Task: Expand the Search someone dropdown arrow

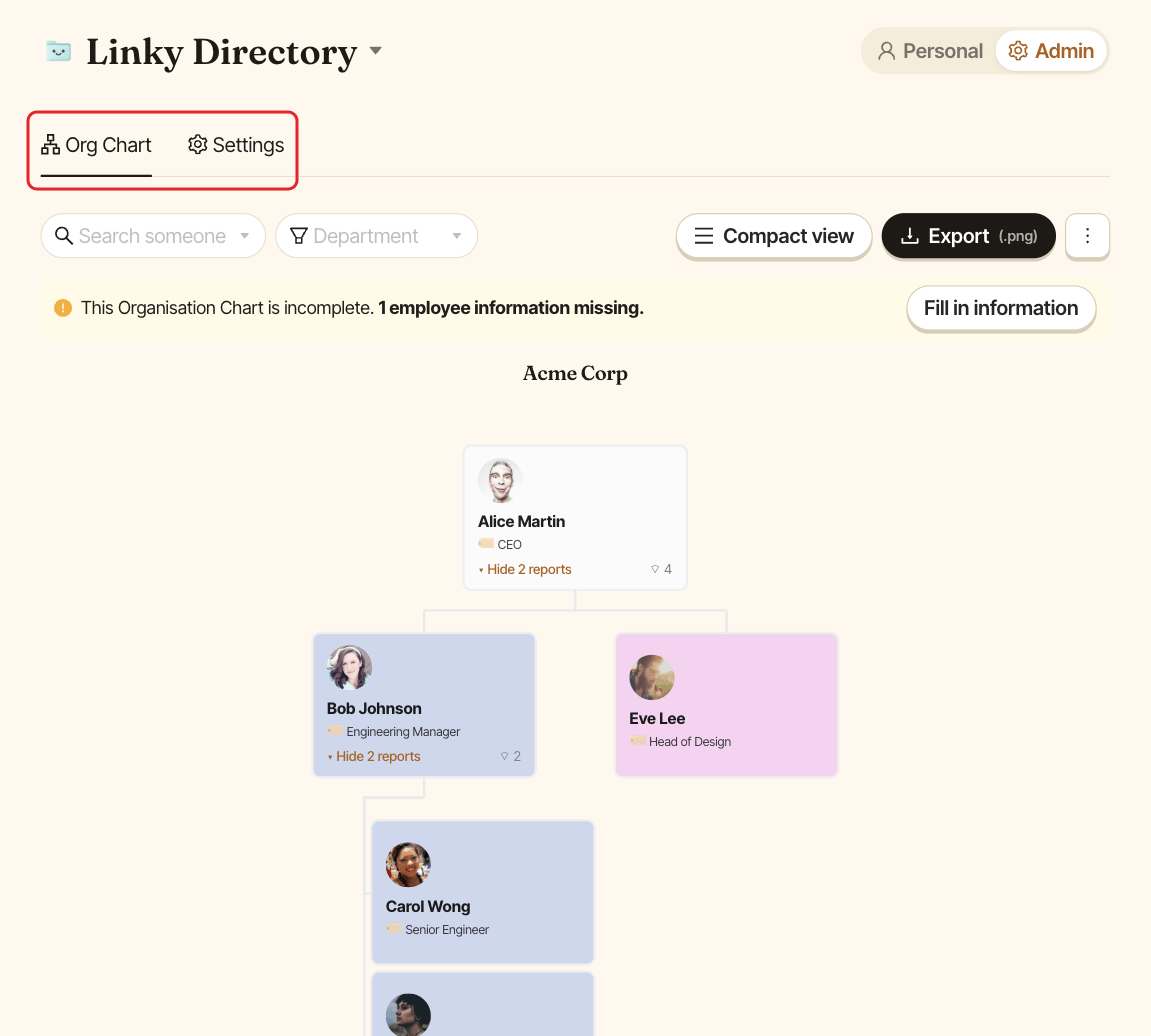Action: 244,236
